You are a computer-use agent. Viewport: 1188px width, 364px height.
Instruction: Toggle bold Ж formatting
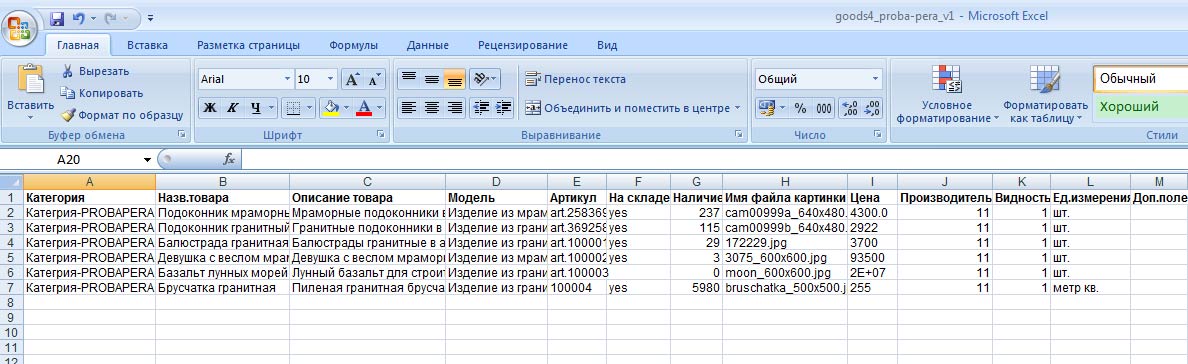coord(210,108)
